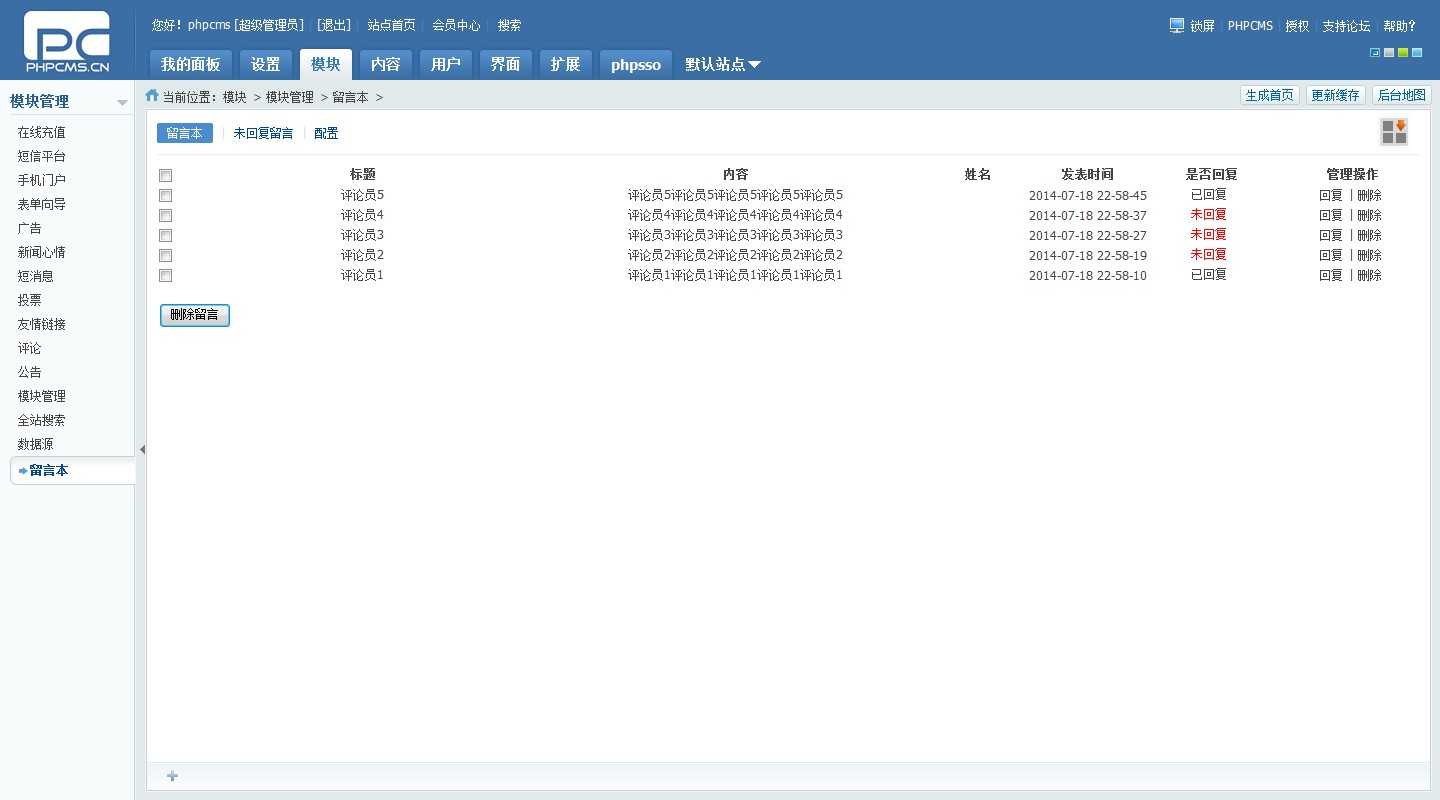
Task: Click 回复 for the 评论员4 row
Action: coord(1330,215)
